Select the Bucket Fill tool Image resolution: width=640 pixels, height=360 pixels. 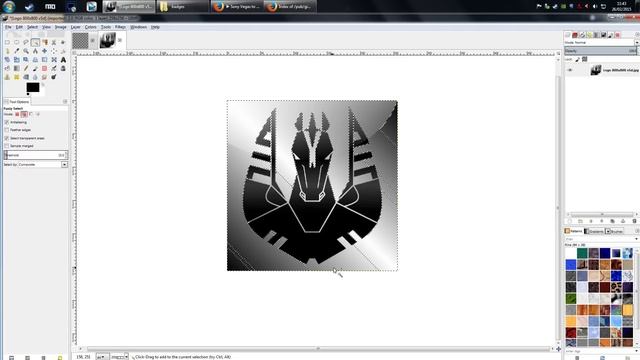(7, 68)
